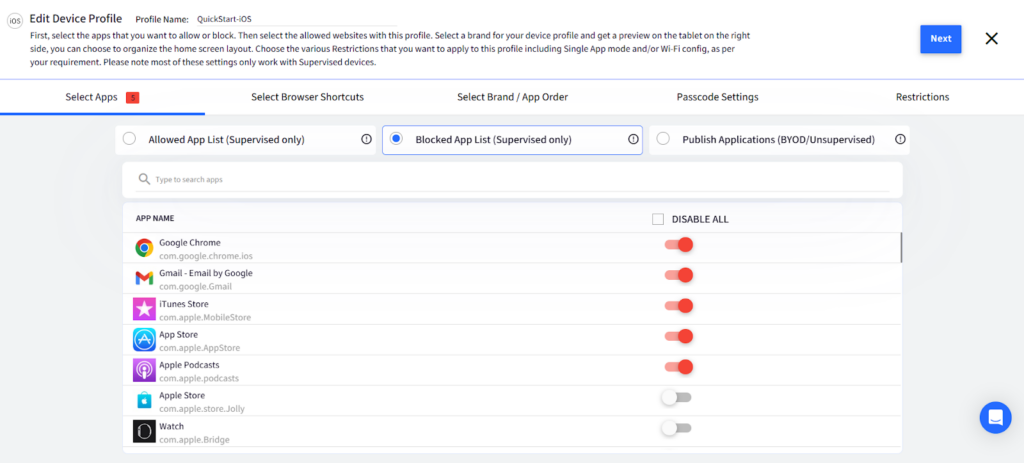
Task: Enable the Apple Store block toggle
Action: [x=676, y=398]
